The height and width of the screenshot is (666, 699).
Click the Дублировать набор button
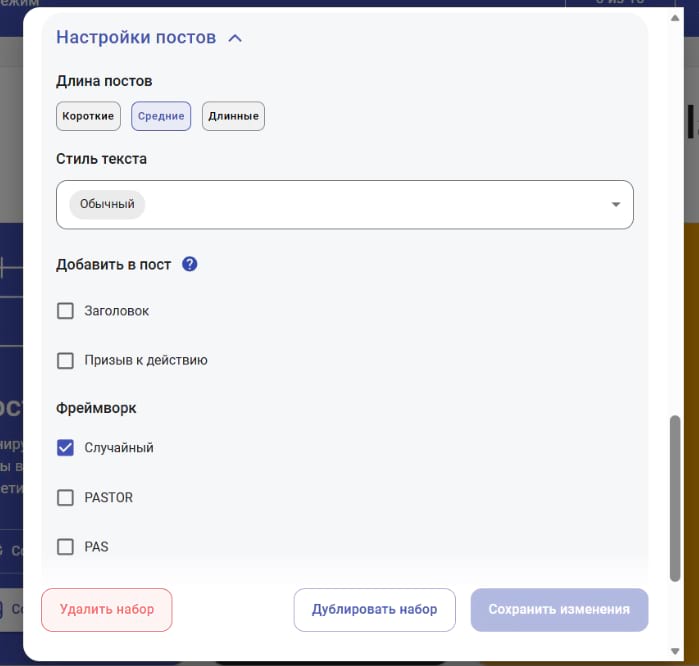tap(374, 609)
